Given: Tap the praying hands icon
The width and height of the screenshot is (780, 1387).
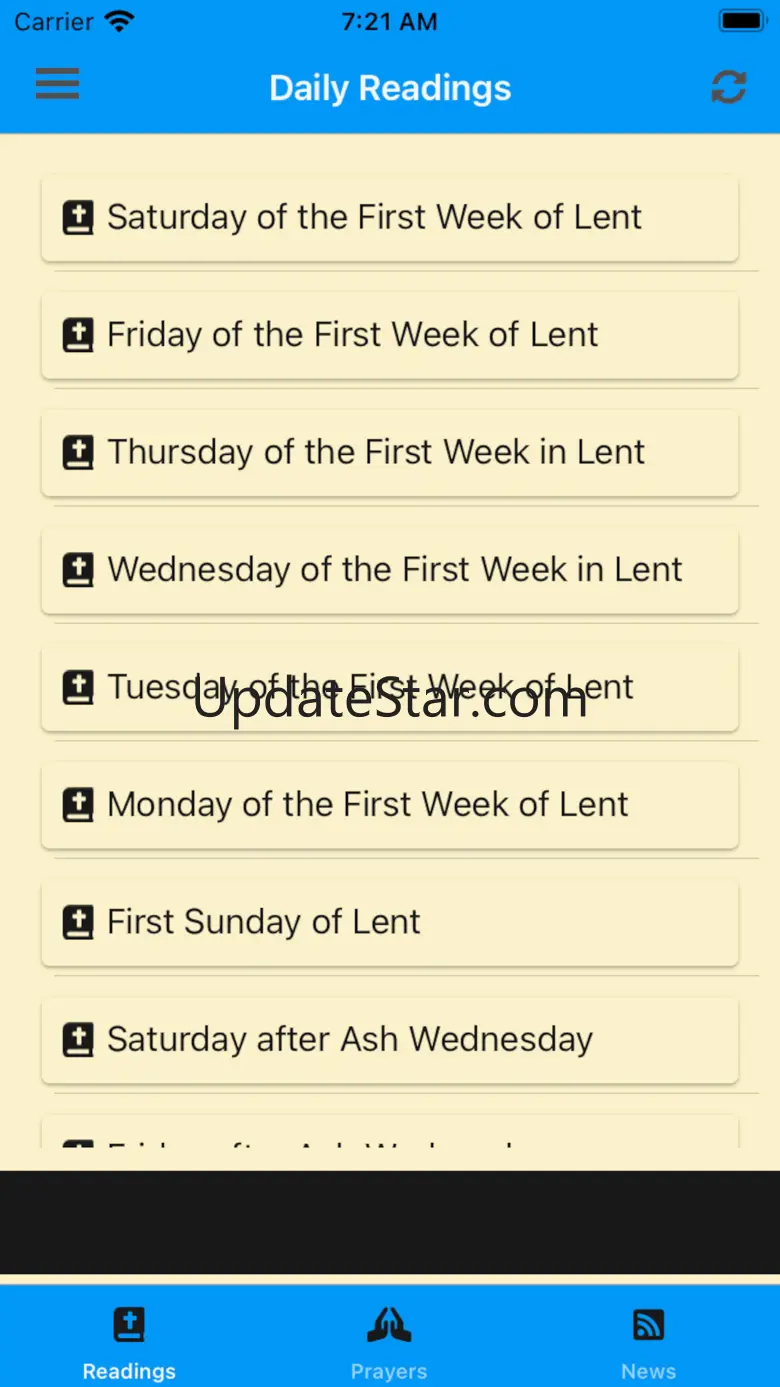Looking at the screenshot, I should (x=389, y=1326).
